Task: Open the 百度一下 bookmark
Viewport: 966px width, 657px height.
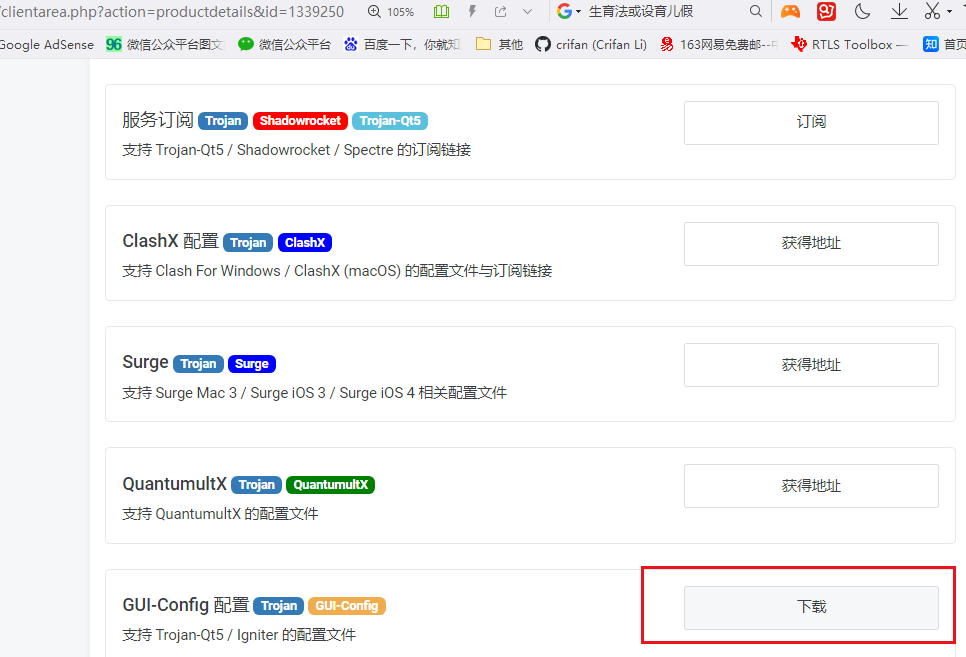Action: [402, 44]
